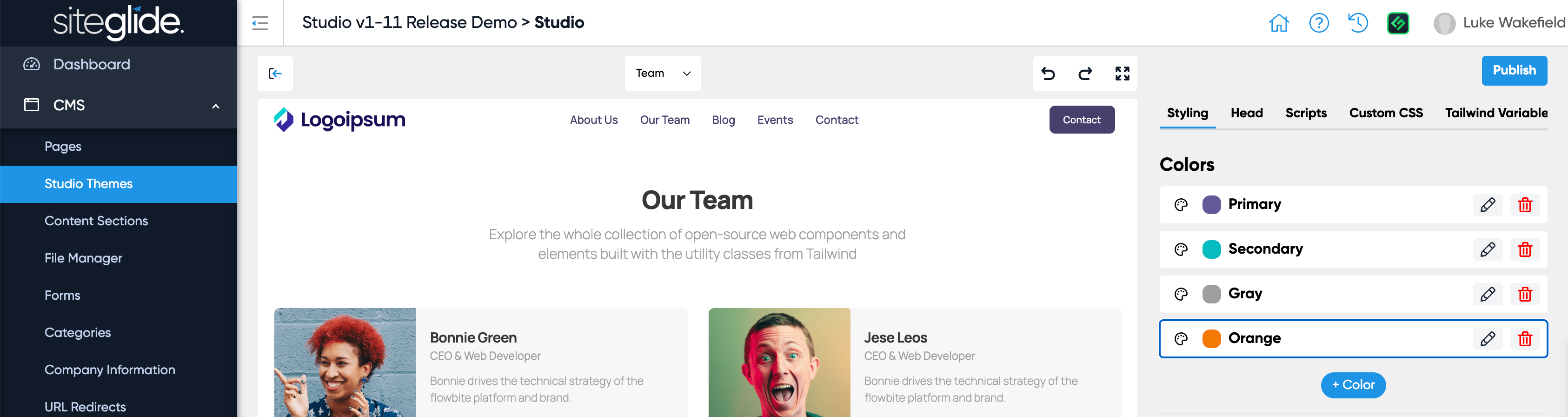Click the home icon in header

tap(1278, 23)
